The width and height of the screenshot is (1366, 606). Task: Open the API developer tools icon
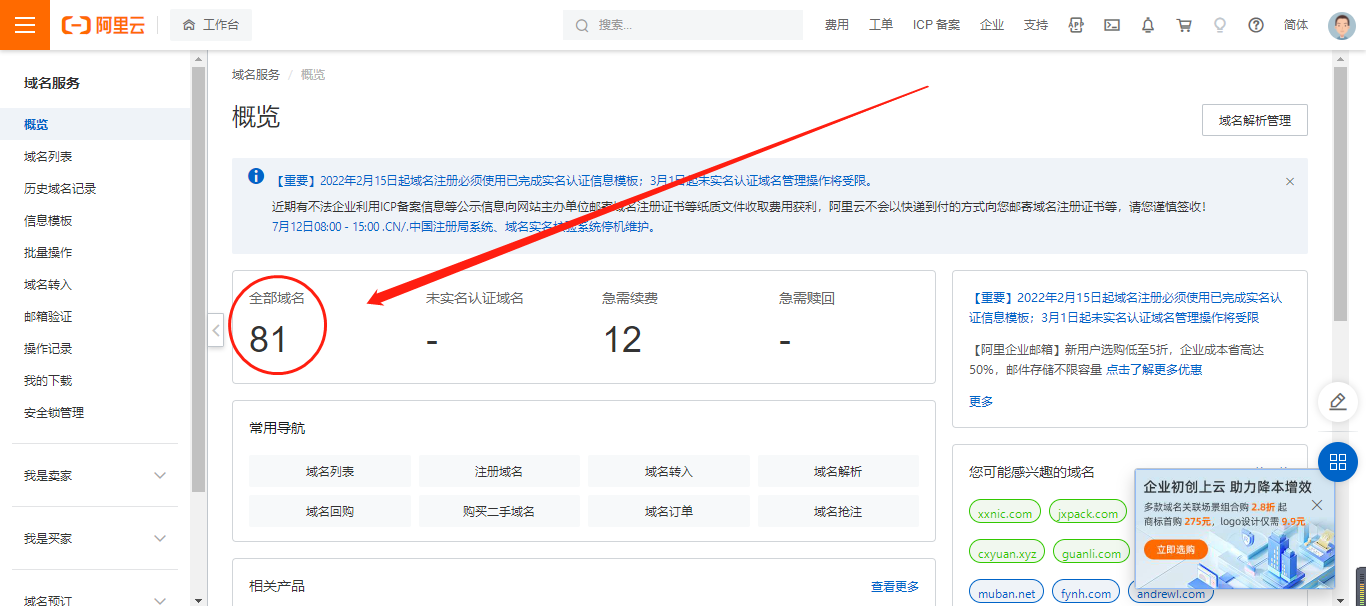pyautogui.click(x=1076, y=25)
